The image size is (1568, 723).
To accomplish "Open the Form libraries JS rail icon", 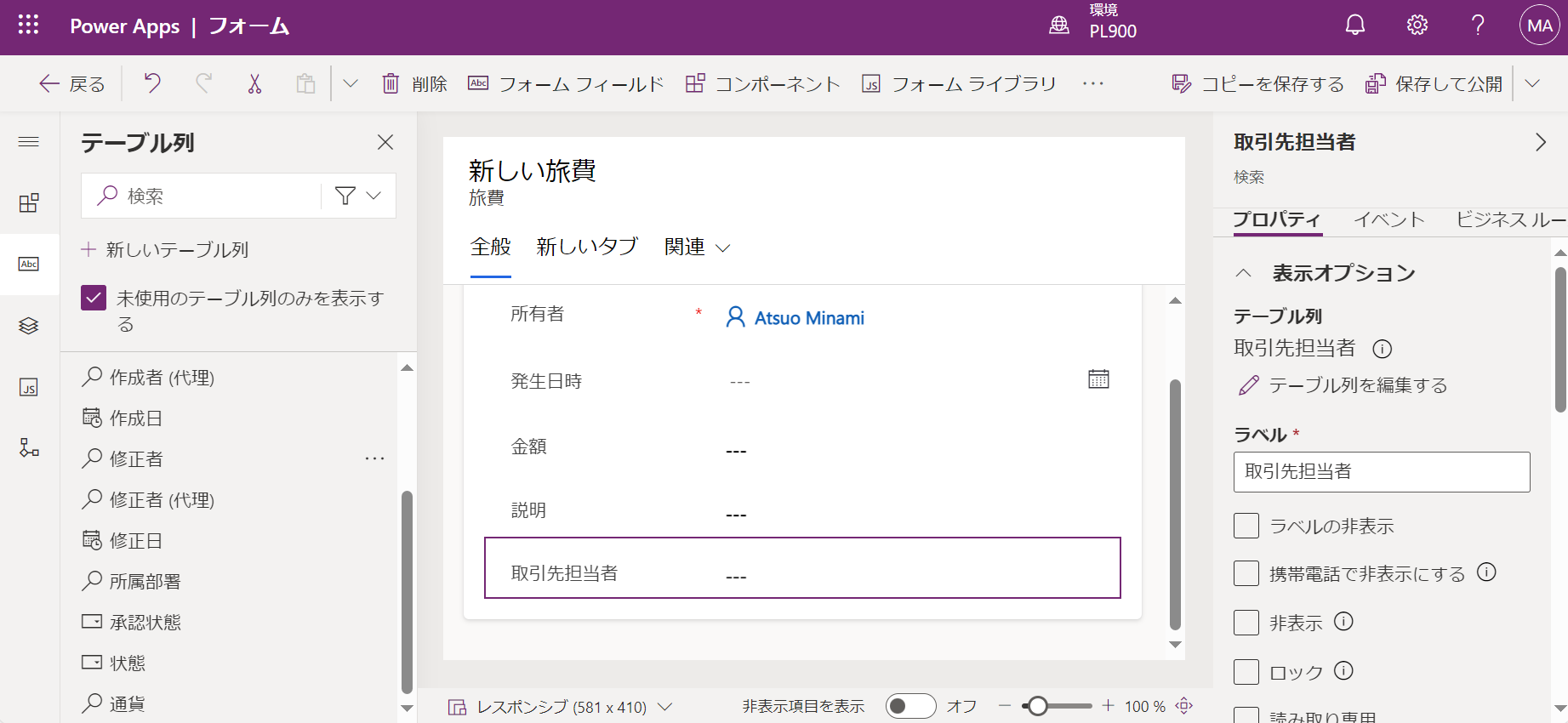I will (x=29, y=387).
